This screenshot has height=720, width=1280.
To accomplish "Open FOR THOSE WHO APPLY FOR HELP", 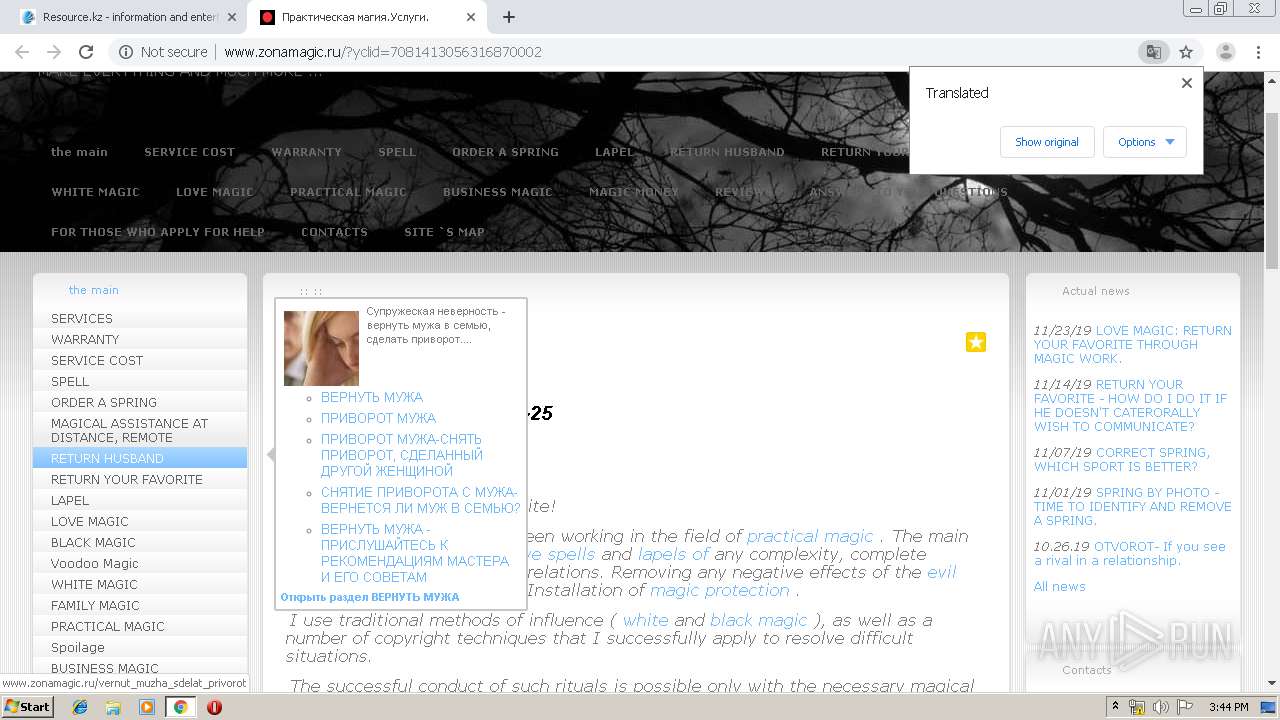I will [x=158, y=232].
